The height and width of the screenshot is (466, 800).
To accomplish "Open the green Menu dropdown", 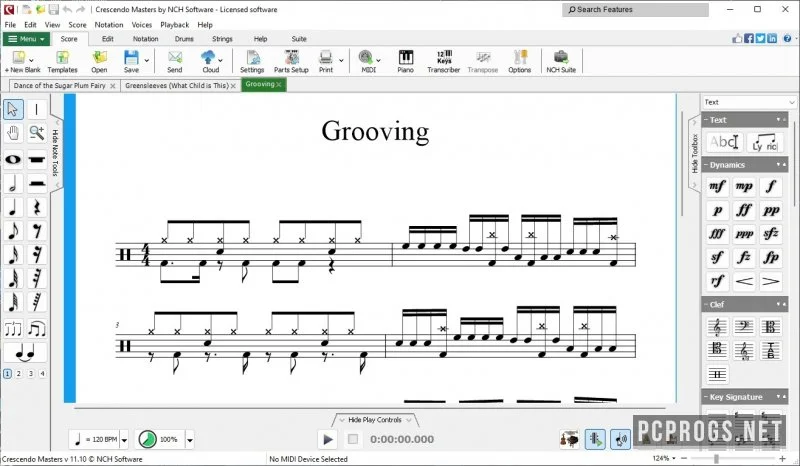I will [x=26, y=39].
